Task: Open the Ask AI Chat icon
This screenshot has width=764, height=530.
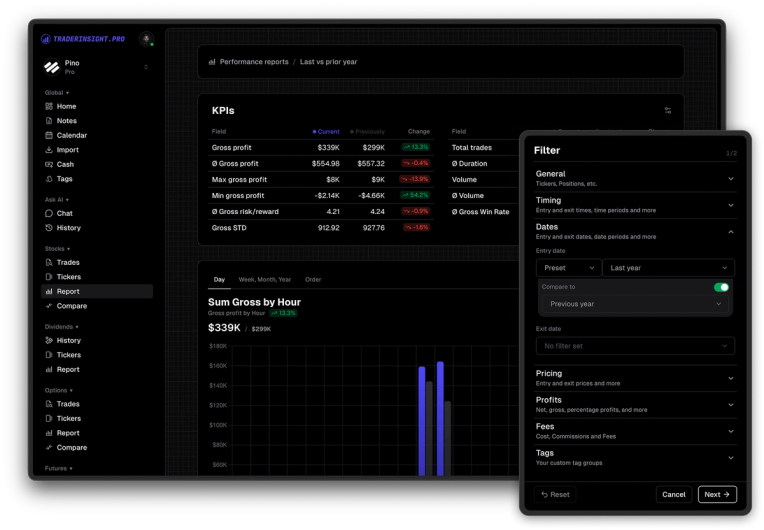Action: (x=49, y=213)
